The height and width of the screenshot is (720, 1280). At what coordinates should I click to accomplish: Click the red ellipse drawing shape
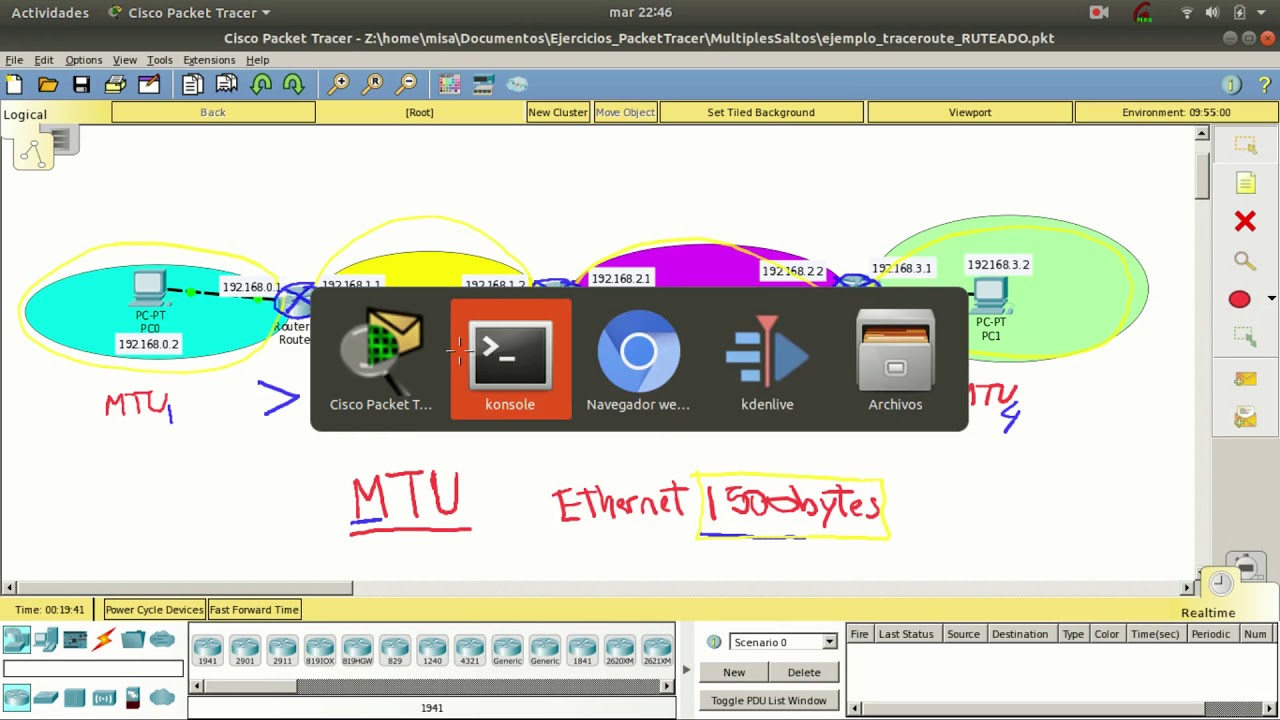[1239, 299]
